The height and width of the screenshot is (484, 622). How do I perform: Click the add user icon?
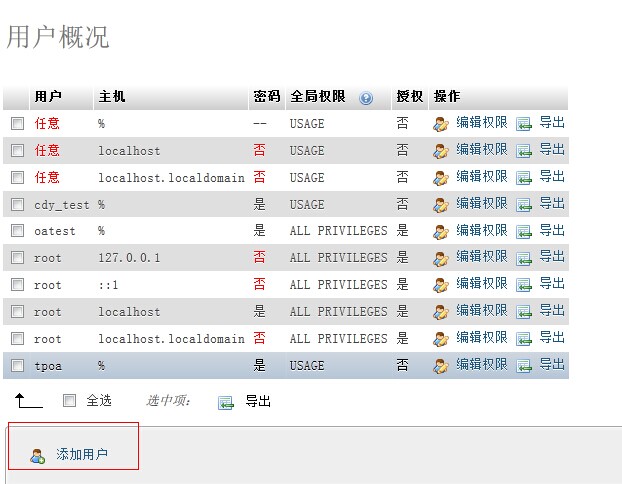coord(38,456)
